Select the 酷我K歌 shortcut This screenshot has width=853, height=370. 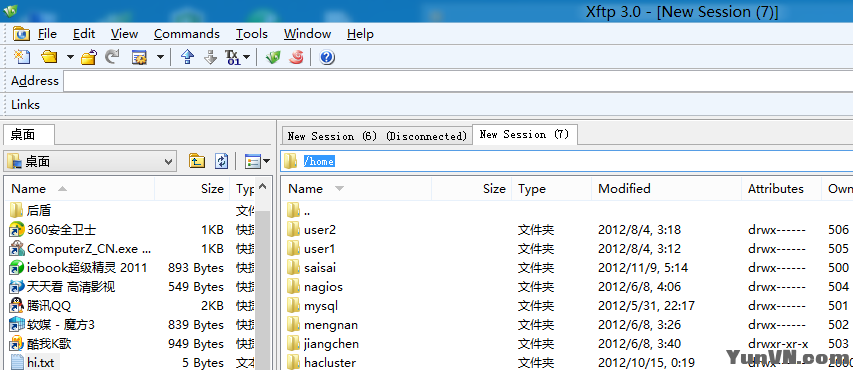40,344
